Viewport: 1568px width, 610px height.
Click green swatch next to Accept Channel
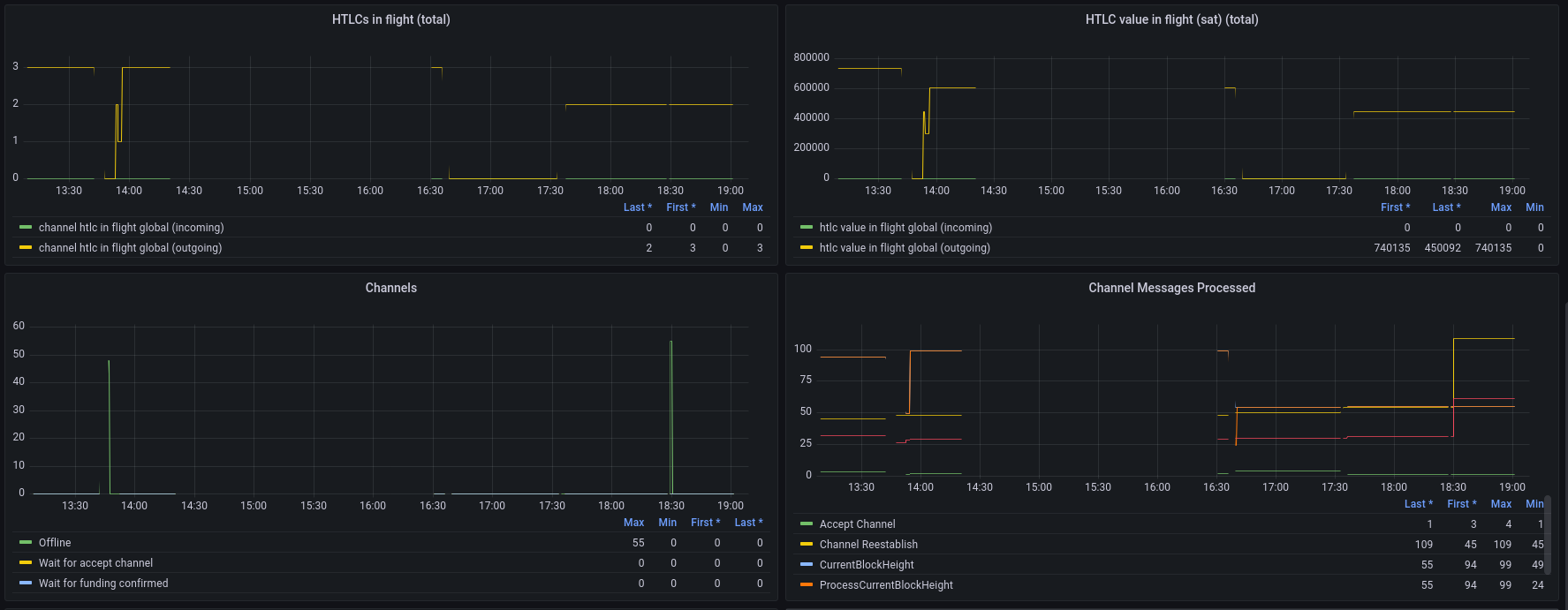(807, 524)
